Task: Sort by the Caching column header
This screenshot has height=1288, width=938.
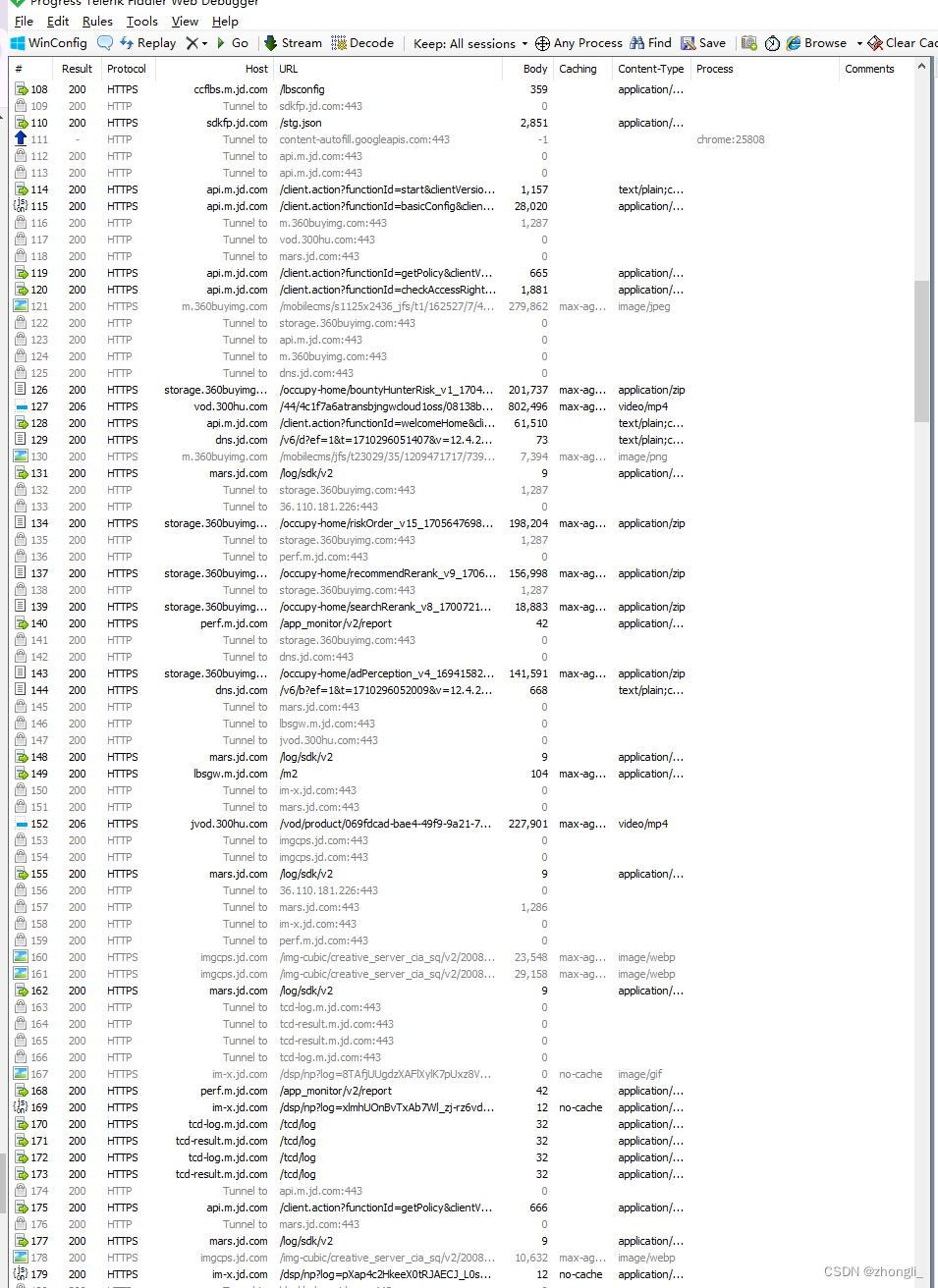Action: [578, 69]
